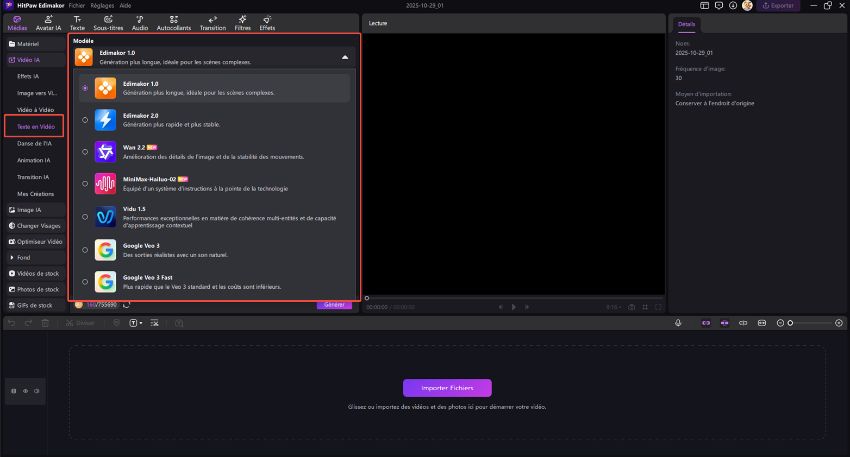Select the Google Veo 3 Fast radio button
850x457 pixels.
pos(85,282)
